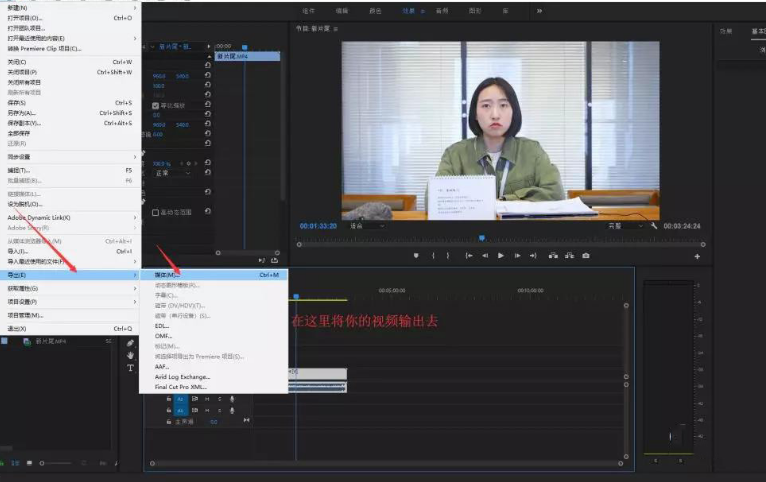Expand Adobe Dynamic Link(K) submenu
Image resolution: width=766 pixels, height=482 pixels.
point(70,217)
